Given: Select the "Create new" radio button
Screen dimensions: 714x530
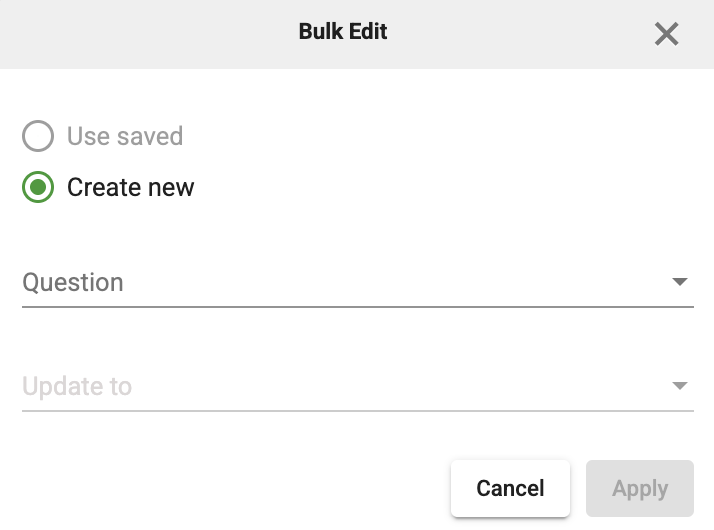Looking at the screenshot, I should tap(38, 187).
